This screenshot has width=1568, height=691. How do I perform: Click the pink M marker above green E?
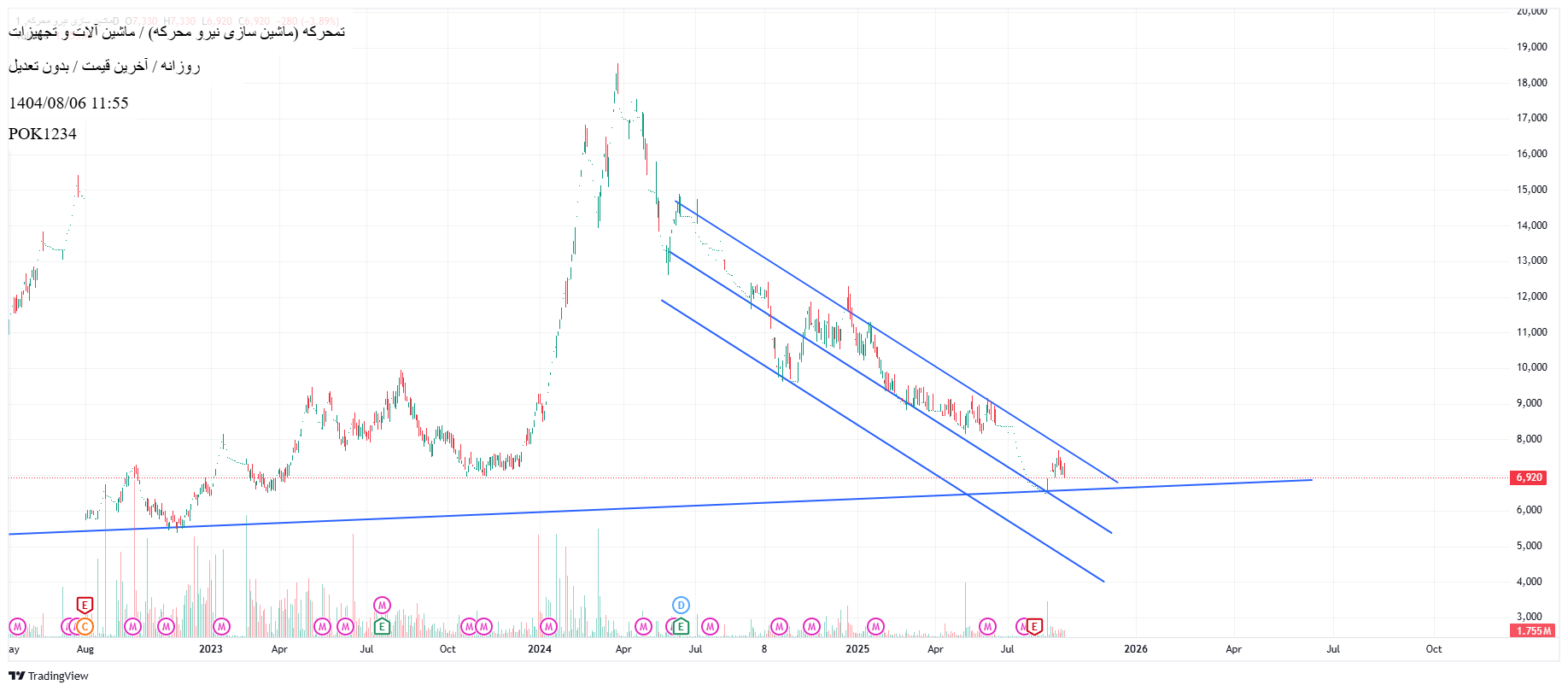382,605
